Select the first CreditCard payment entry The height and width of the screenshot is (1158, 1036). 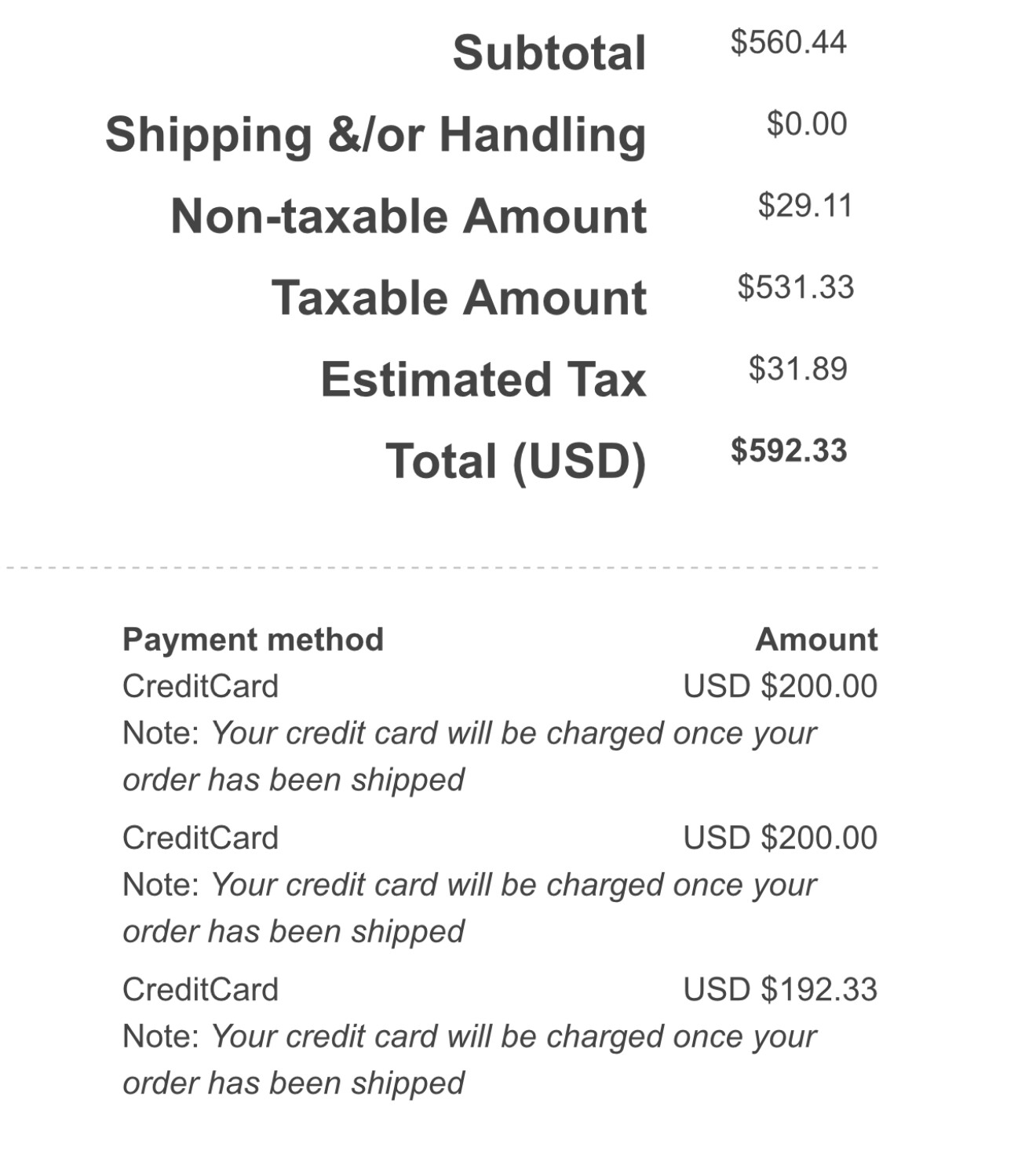[200, 686]
